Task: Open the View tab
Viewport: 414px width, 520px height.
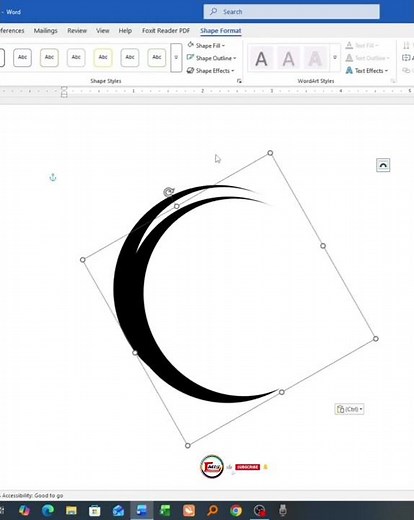Action: click(x=103, y=31)
